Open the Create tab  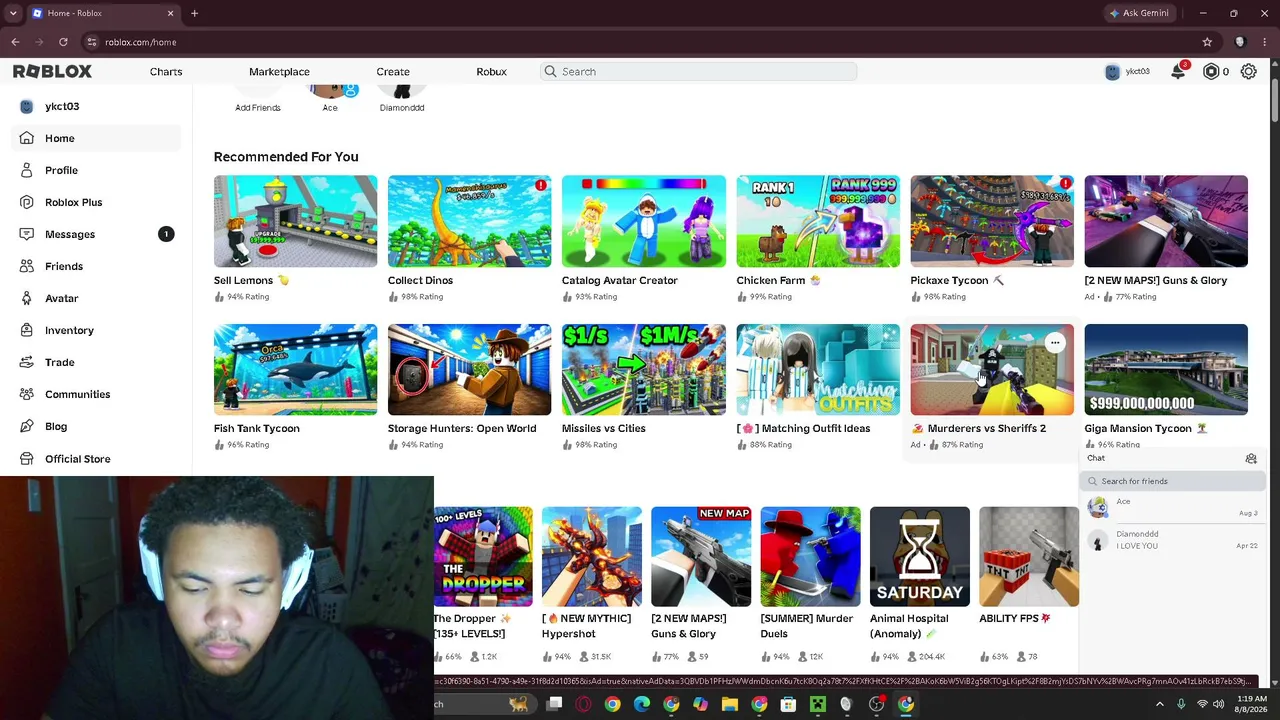click(x=393, y=72)
